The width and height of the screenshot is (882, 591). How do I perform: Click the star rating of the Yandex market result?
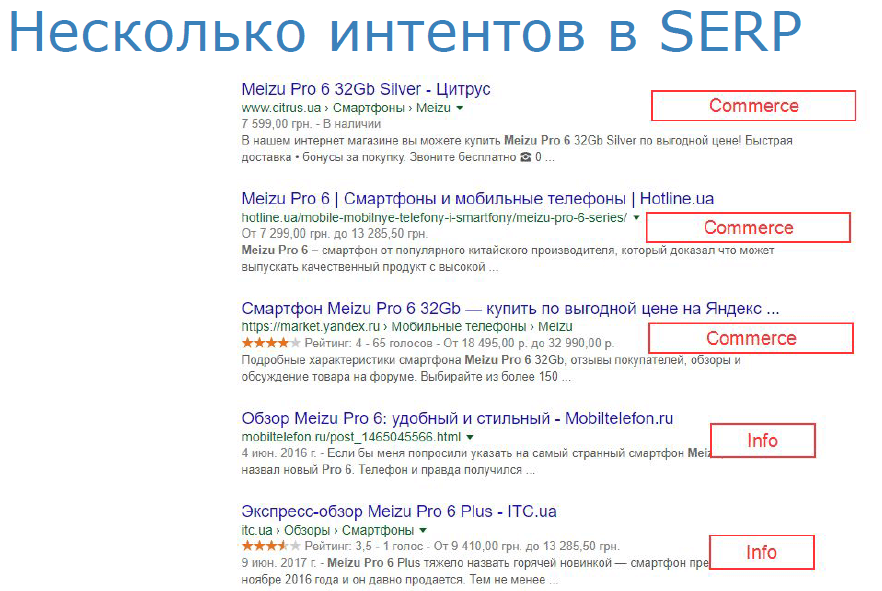click(271, 342)
